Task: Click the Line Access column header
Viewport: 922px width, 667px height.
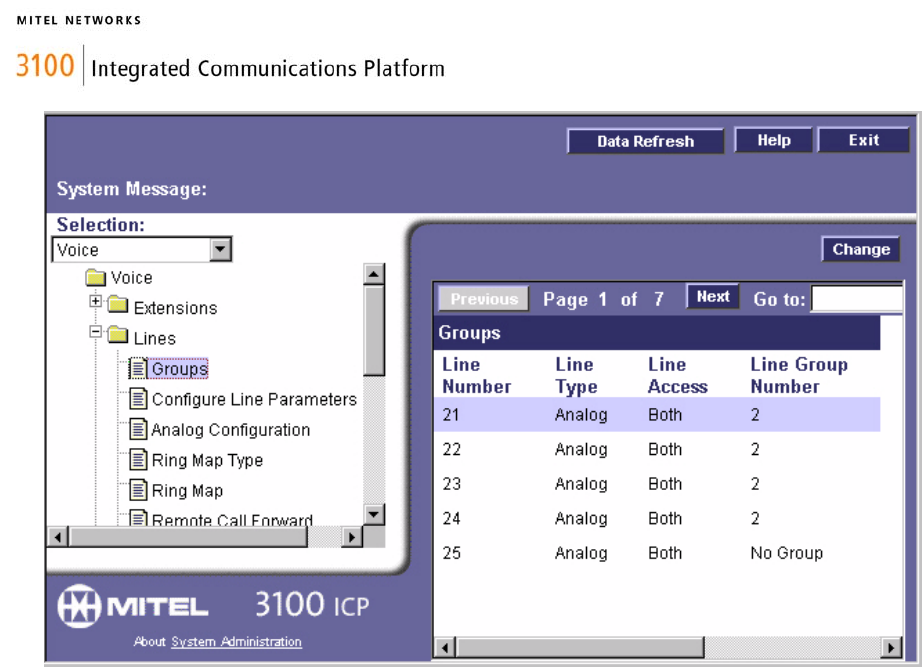Action: pyautogui.click(x=677, y=375)
